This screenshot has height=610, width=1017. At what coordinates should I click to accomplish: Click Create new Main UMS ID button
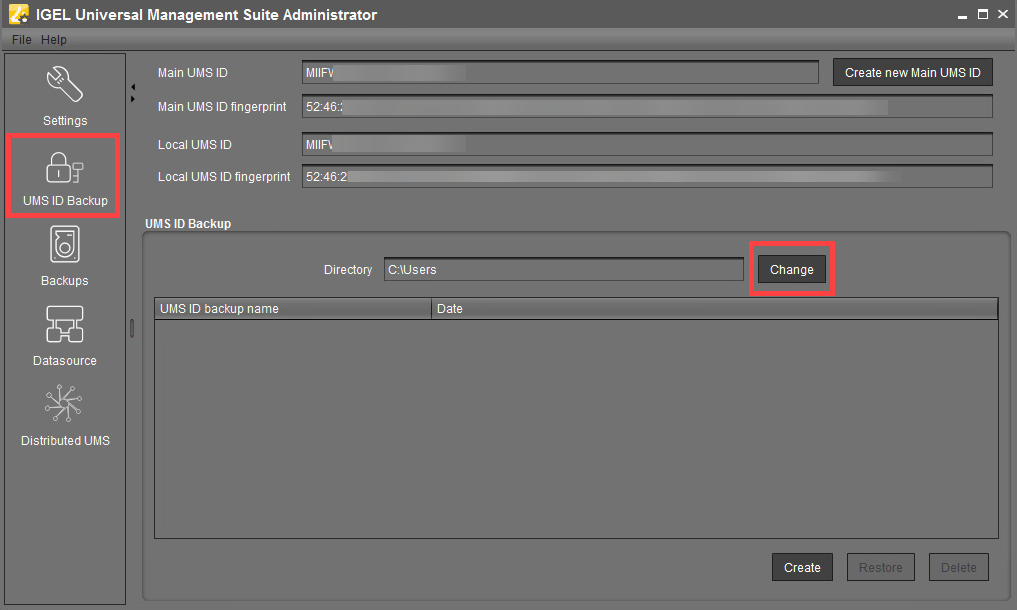coord(912,73)
